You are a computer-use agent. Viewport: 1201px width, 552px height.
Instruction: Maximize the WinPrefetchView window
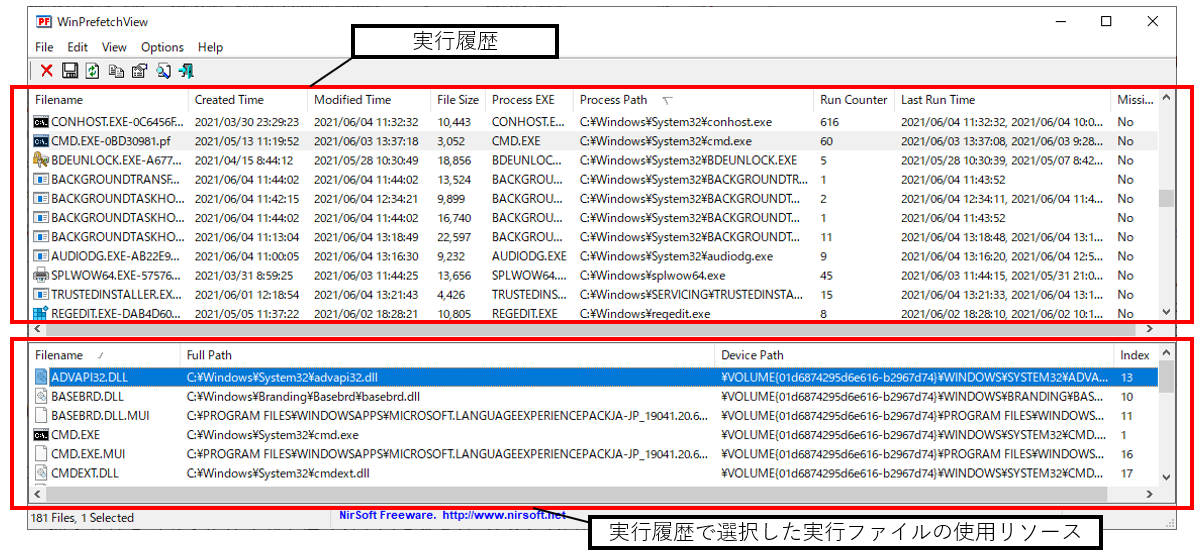(x=1106, y=21)
